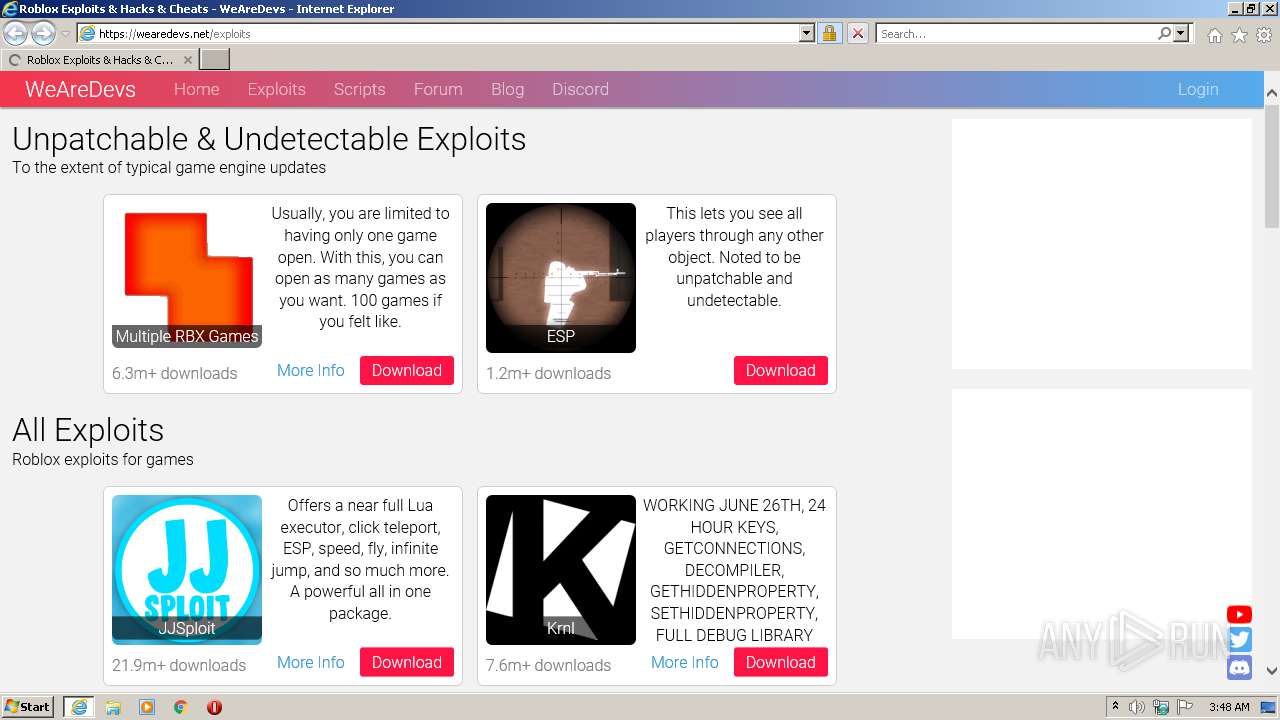Open the Favorites star icon

[x=1239, y=35]
